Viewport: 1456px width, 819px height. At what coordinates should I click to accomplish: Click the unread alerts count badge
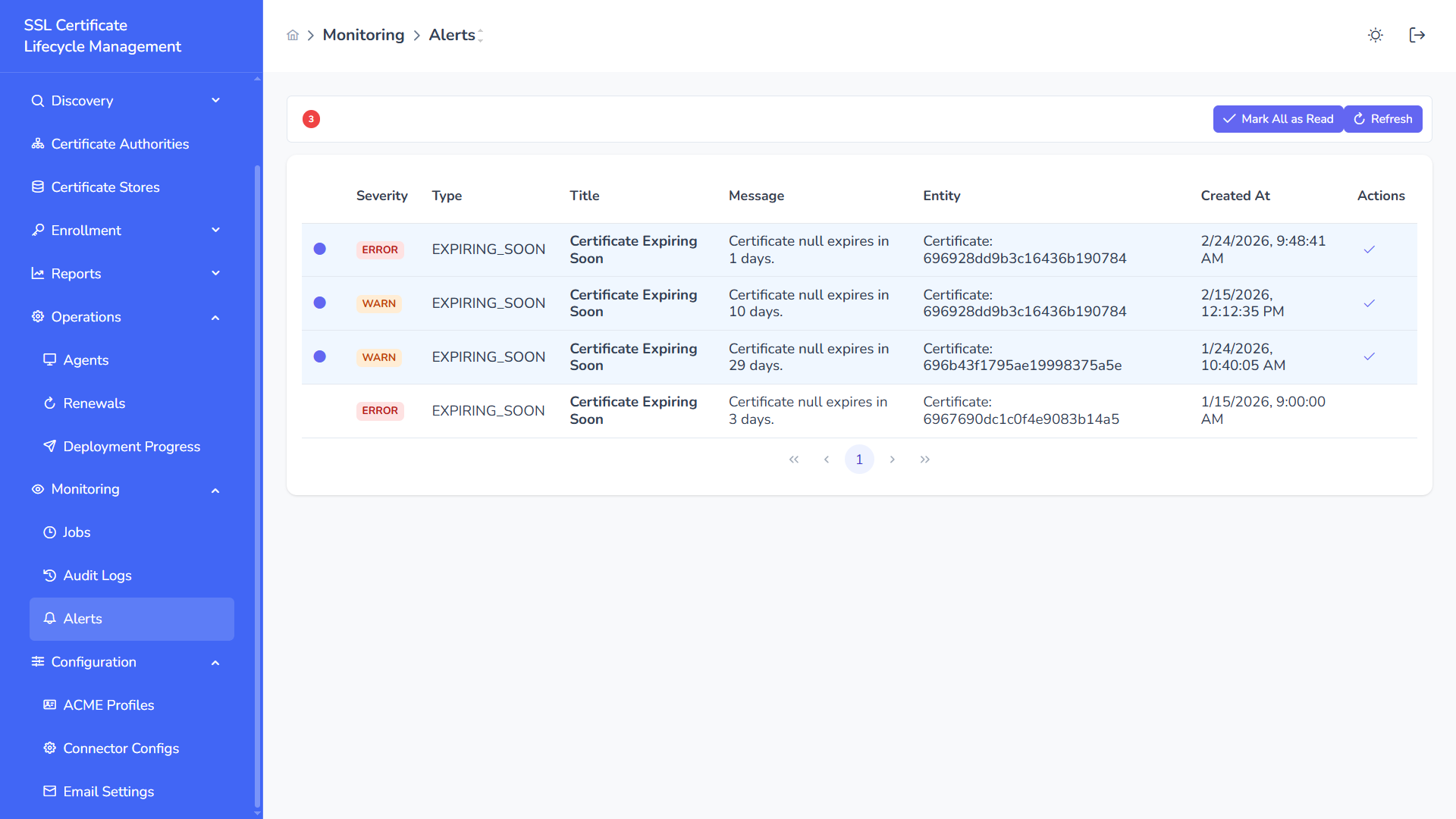pyautogui.click(x=311, y=119)
